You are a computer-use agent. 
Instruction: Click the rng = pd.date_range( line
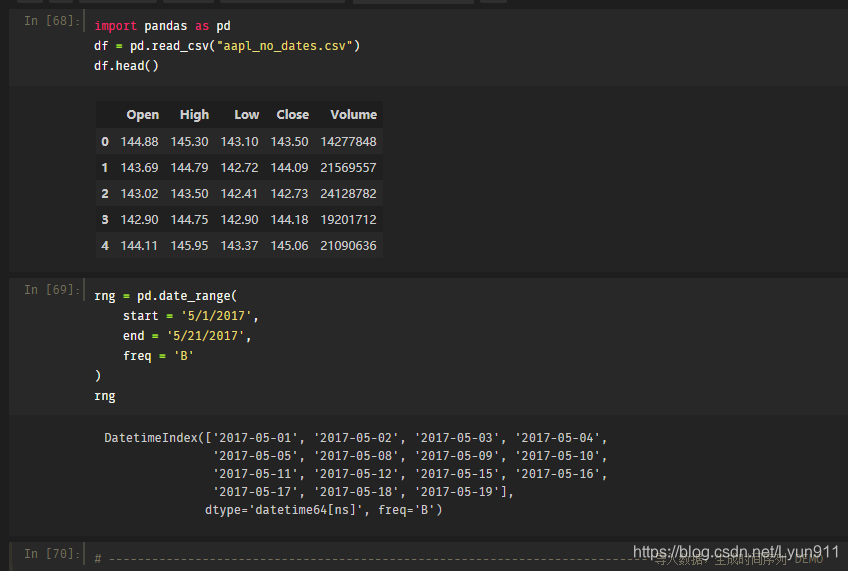pos(165,296)
